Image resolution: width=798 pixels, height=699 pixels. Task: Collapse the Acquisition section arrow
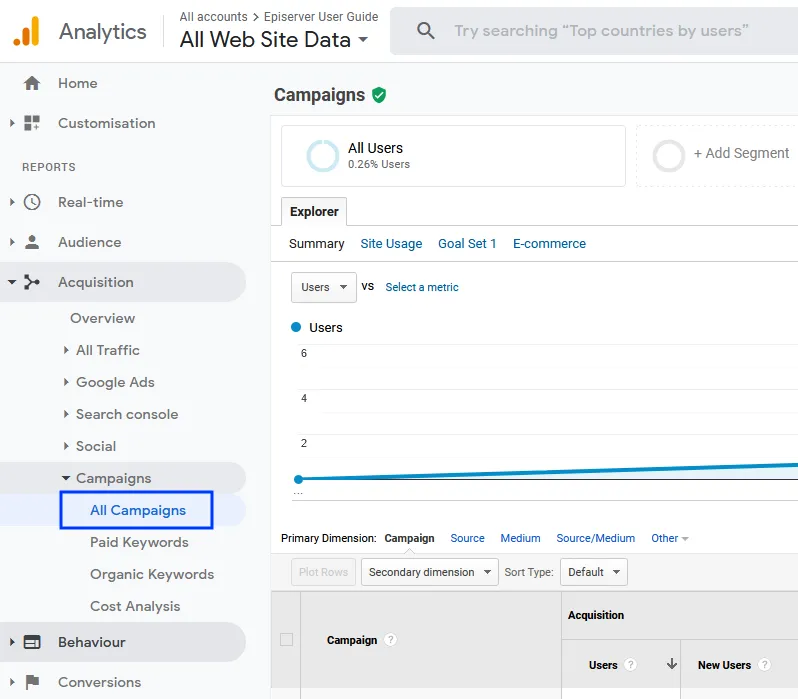12,282
